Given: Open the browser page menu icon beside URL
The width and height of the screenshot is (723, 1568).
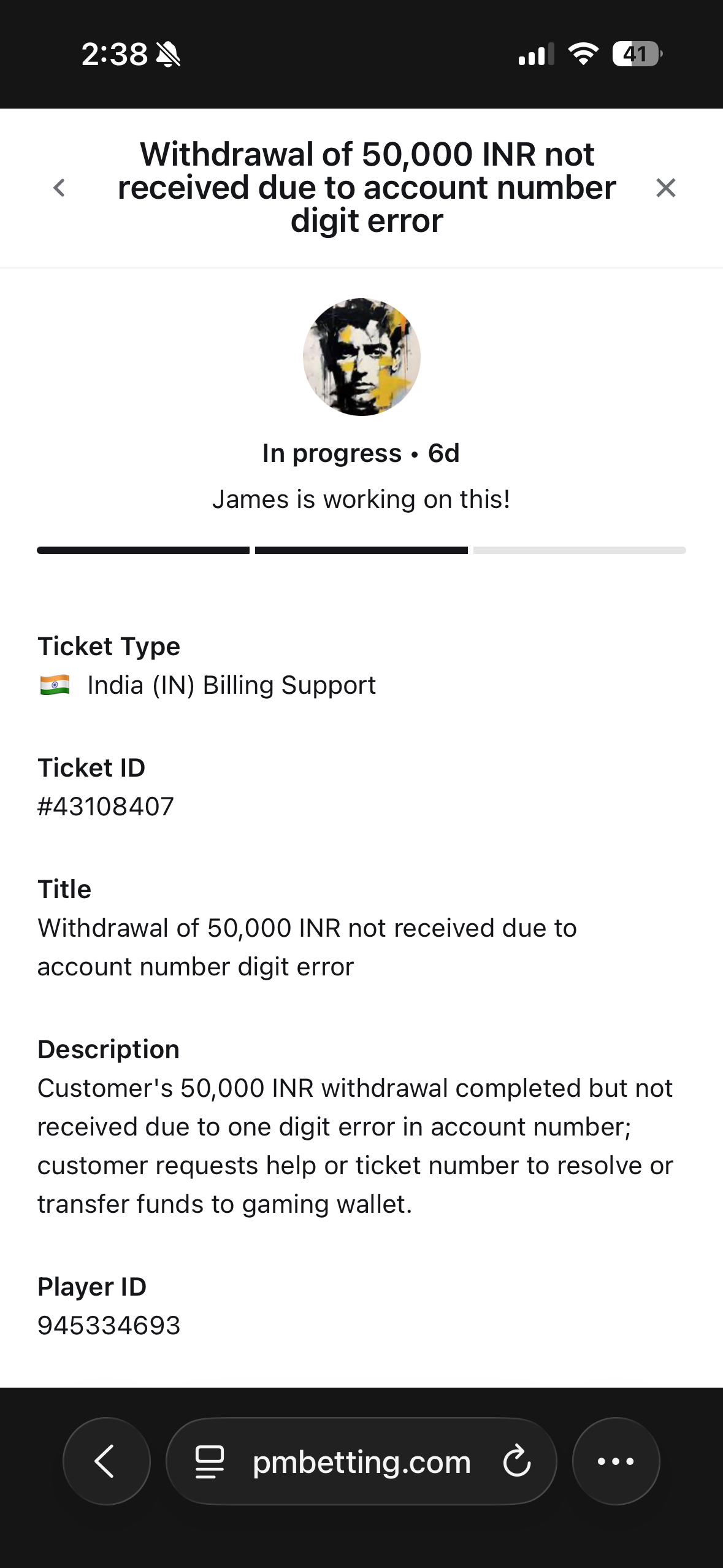Looking at the screenshot, I should pos(209,1461).
